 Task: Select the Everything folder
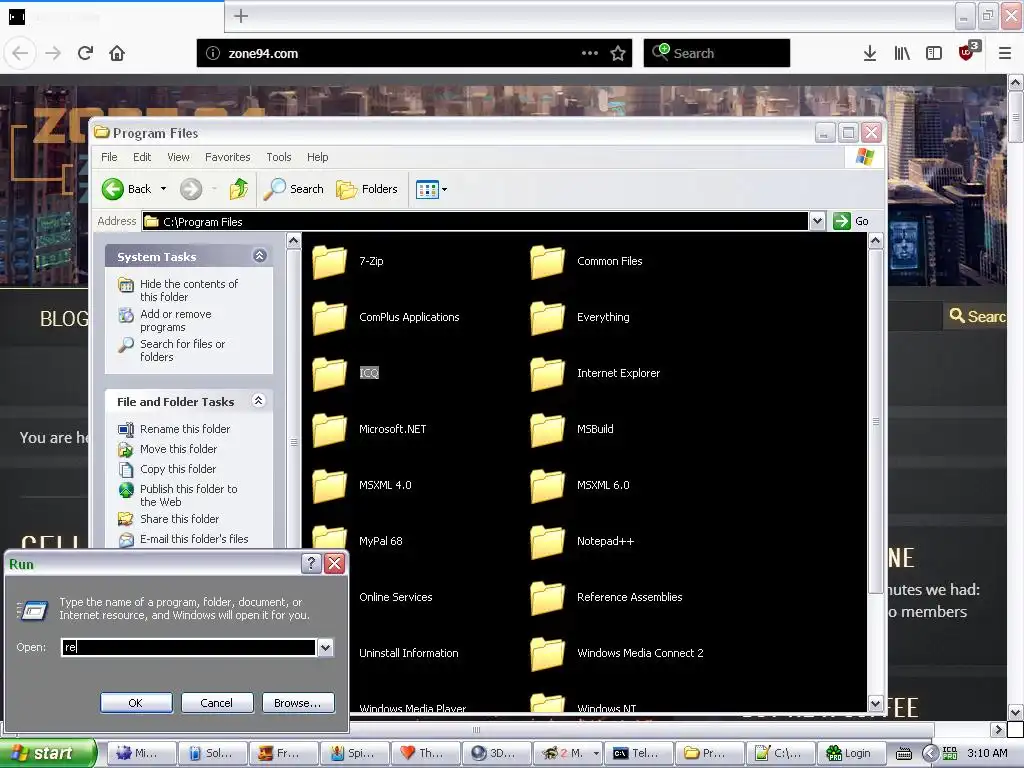[x=580, y=317]
